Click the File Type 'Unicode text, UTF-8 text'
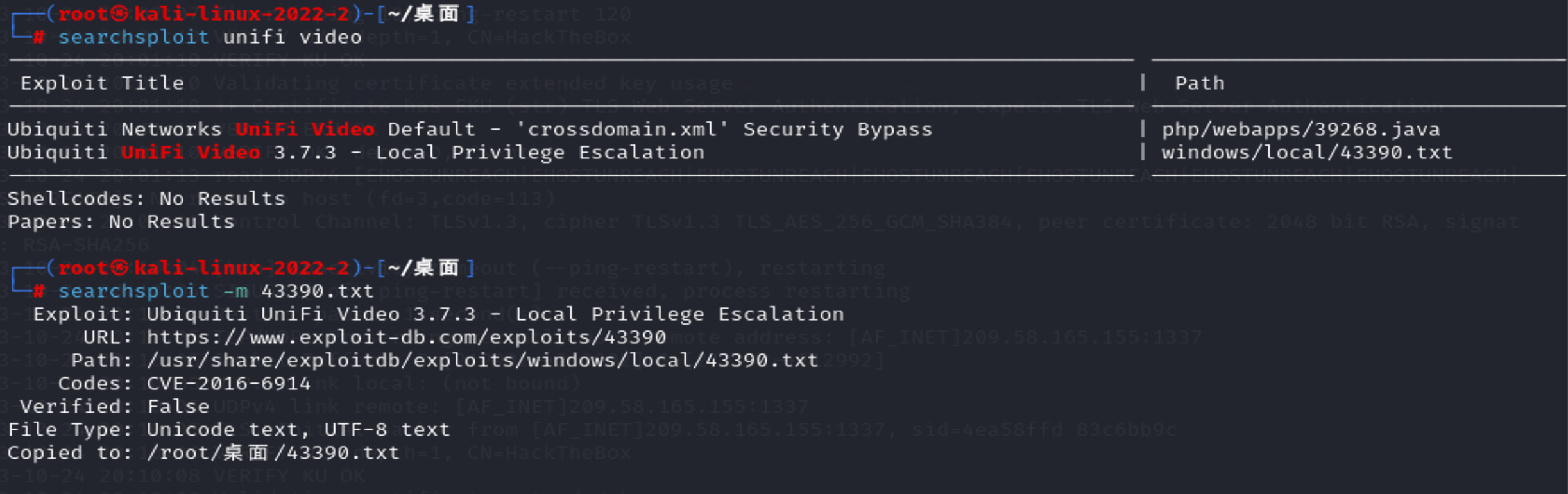Viewport: 1568px width, 494px height. [x=298, y=430]
